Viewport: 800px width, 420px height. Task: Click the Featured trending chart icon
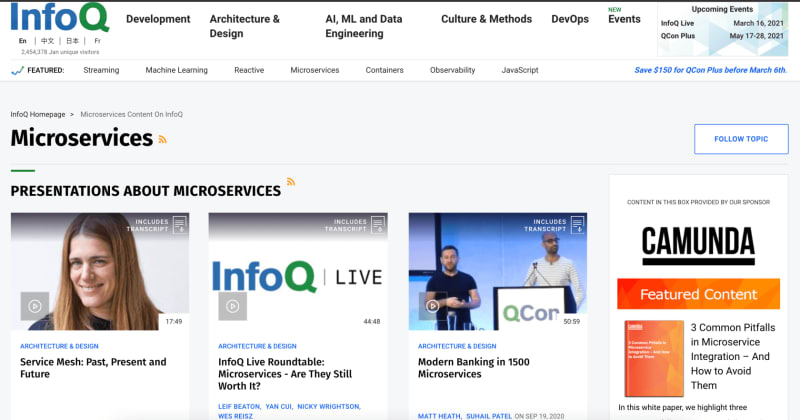(x=17, y=70)
